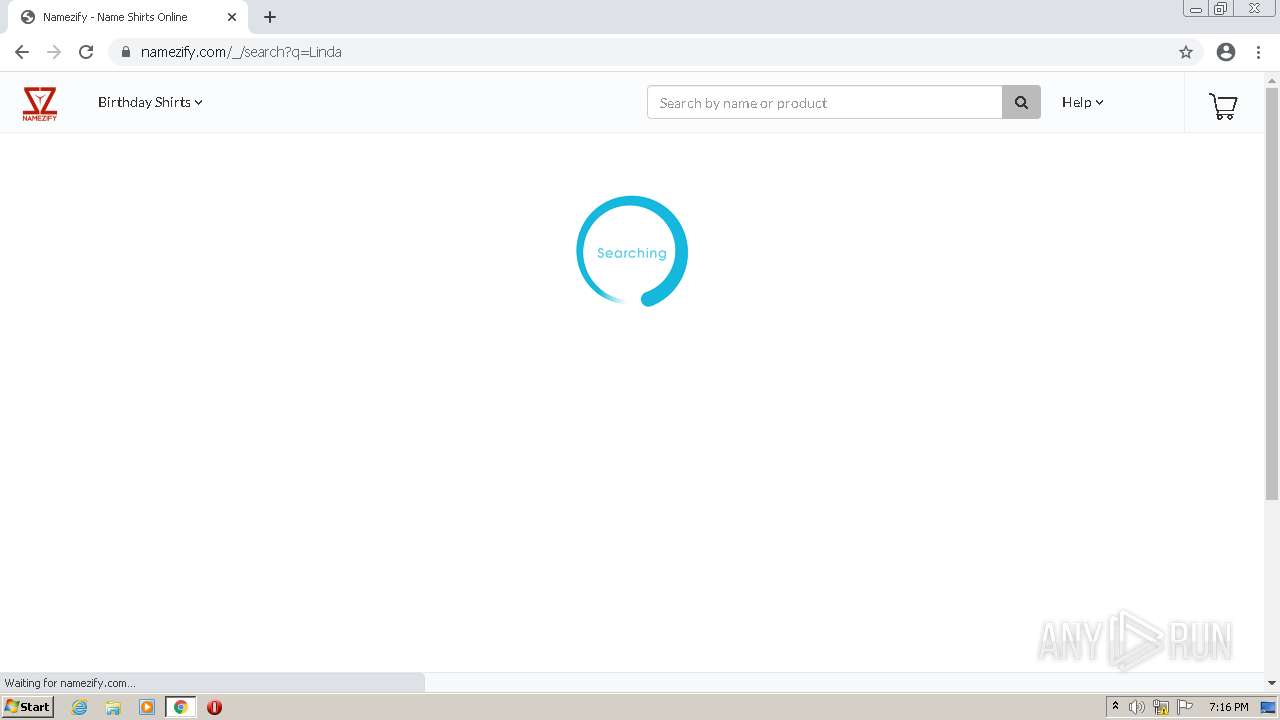
Task: Expand the Birthday Shirts menu
Action: click(150, 102)
